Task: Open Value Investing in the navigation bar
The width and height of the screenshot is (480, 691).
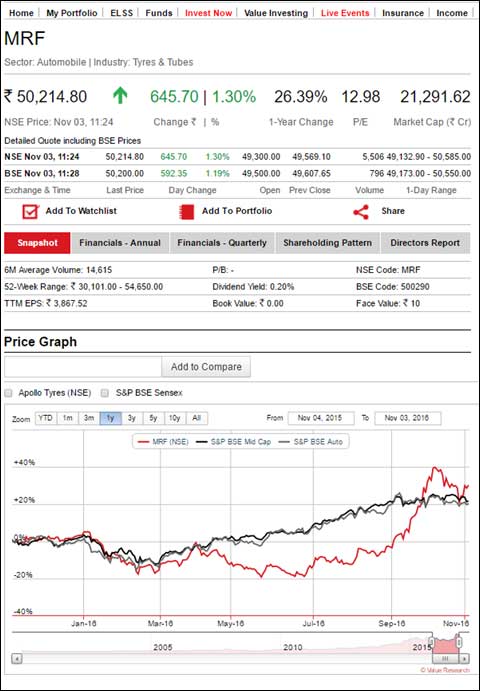Action: (x=276, y=13)
